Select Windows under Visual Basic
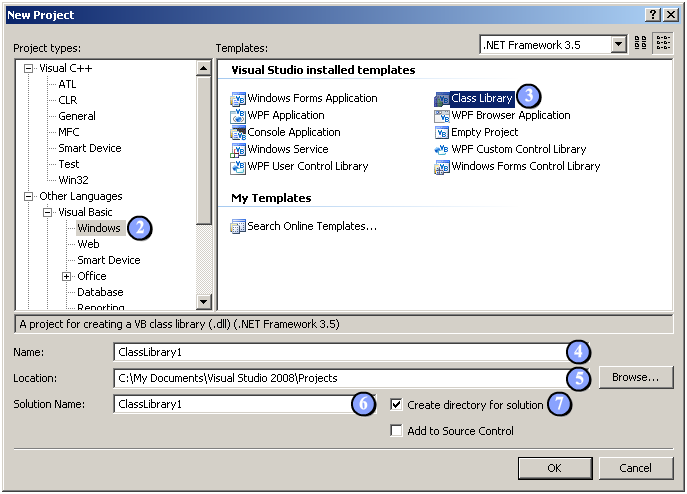Image resolution: width=687 pixels, height=494 pixels. point(99,228)
